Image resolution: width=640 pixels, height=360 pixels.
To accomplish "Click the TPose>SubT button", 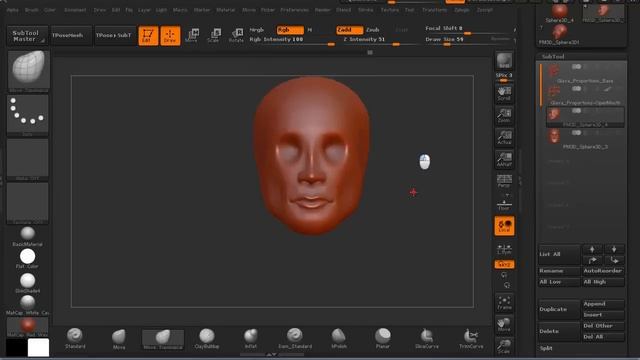I will (x=114, y=36).
